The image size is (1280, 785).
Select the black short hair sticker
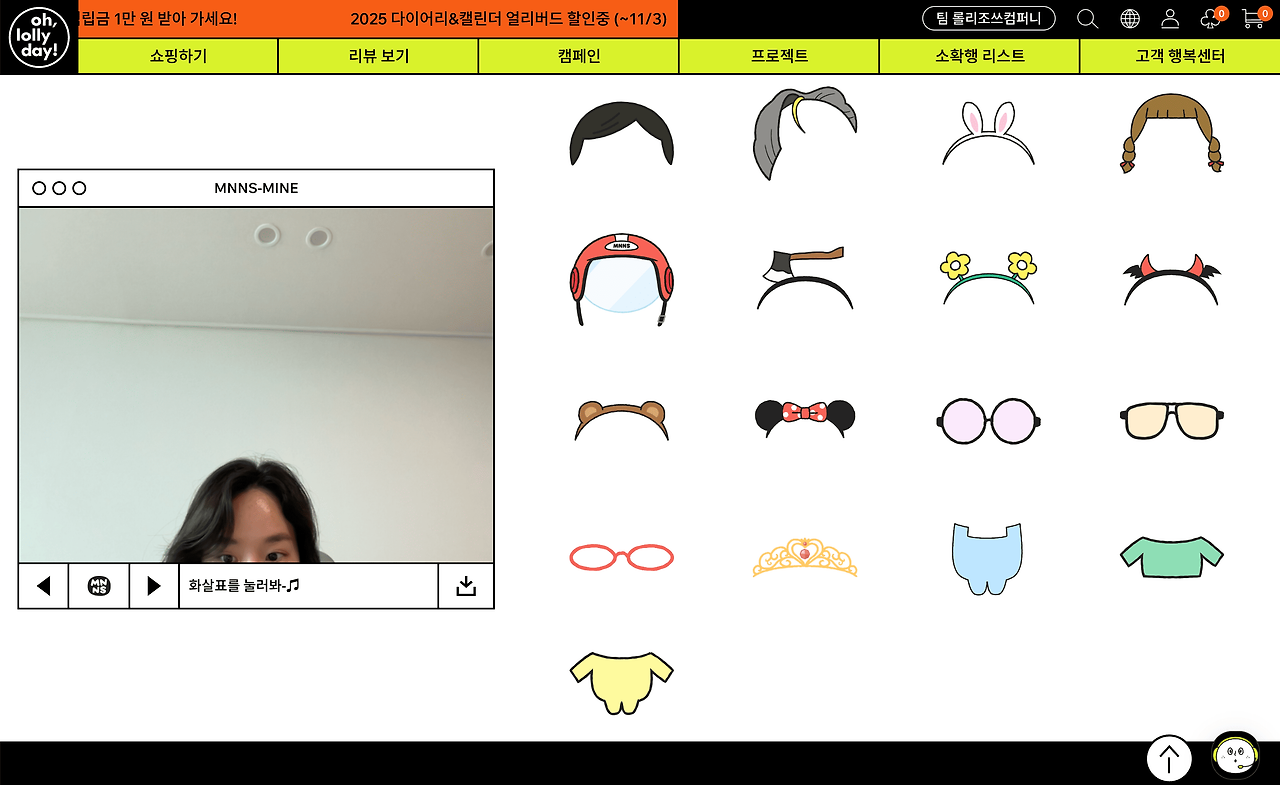pos(621,133)
